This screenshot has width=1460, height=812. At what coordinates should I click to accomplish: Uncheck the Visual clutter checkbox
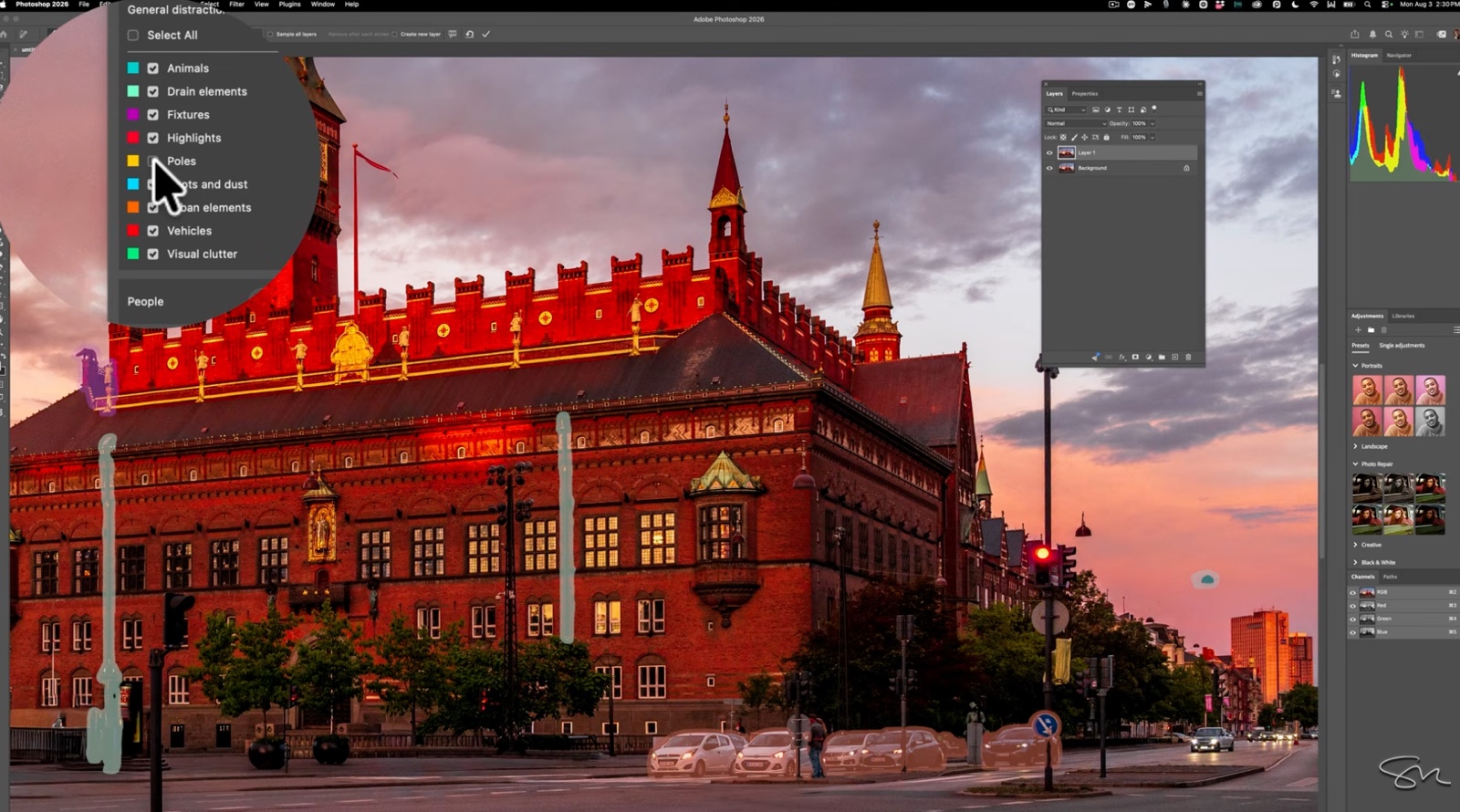[x=152, y=254]
